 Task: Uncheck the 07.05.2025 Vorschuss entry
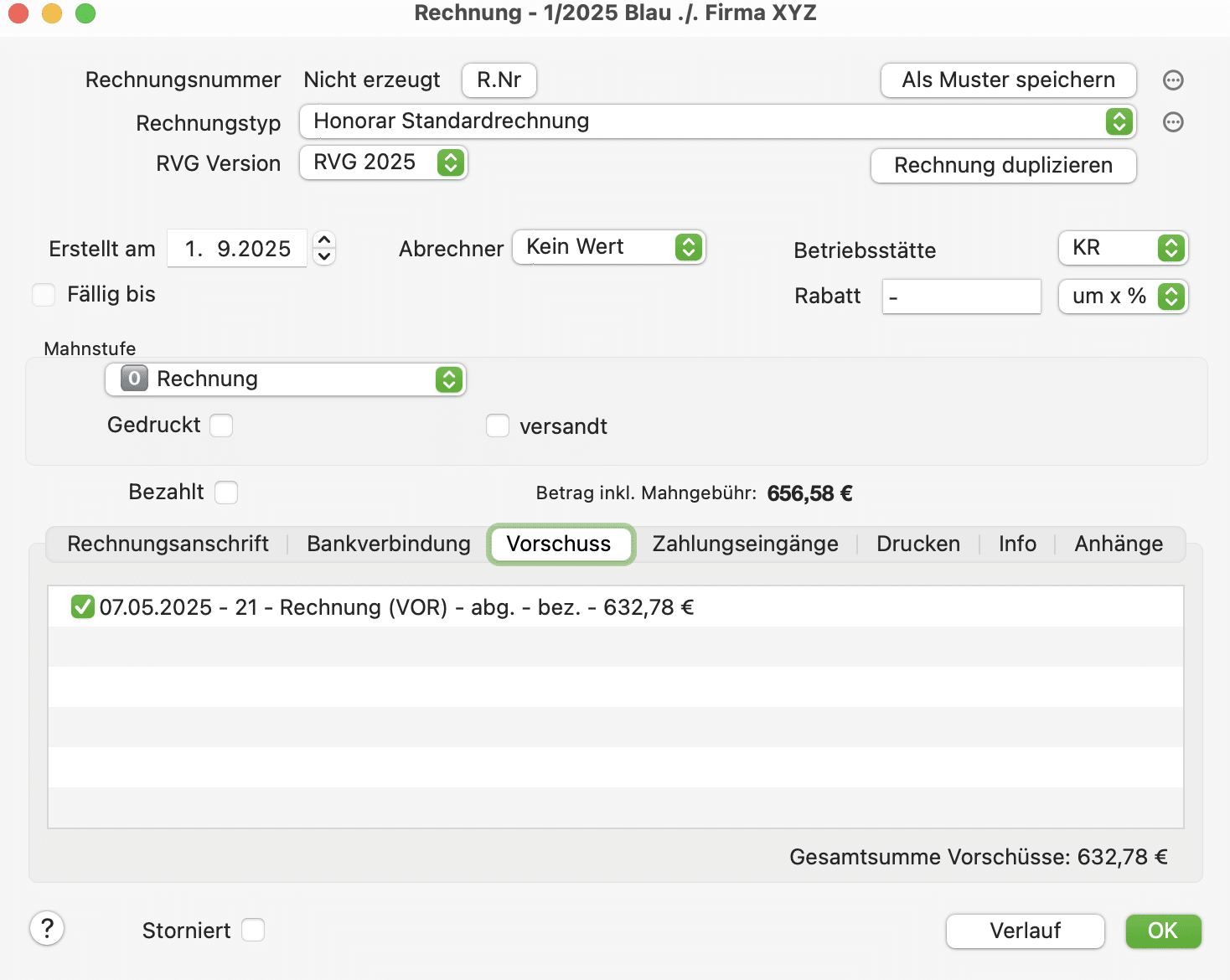[83, 606]
